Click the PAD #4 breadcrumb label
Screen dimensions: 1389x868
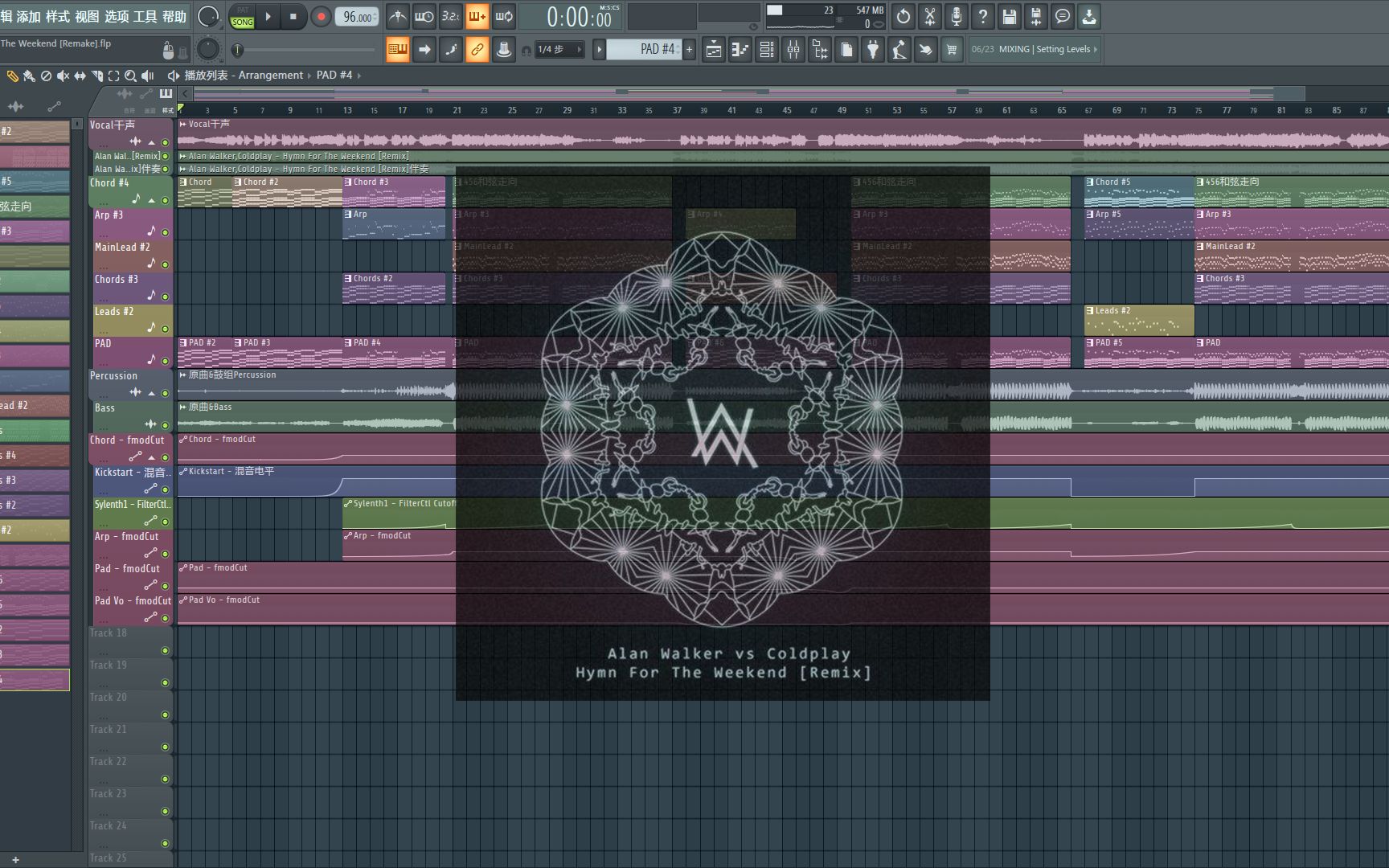tap(334, 76)
